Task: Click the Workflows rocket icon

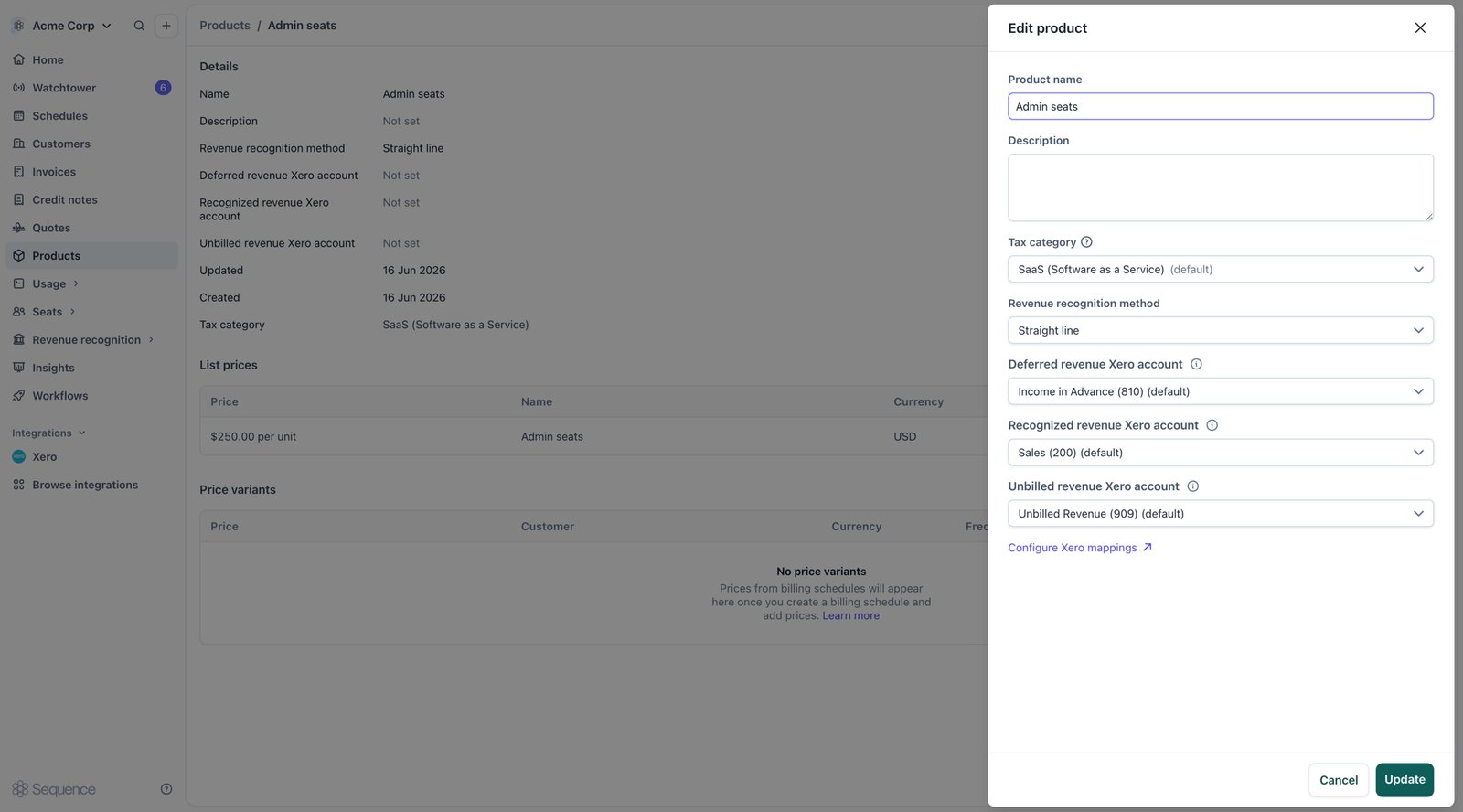Action: tap(19, 396)
